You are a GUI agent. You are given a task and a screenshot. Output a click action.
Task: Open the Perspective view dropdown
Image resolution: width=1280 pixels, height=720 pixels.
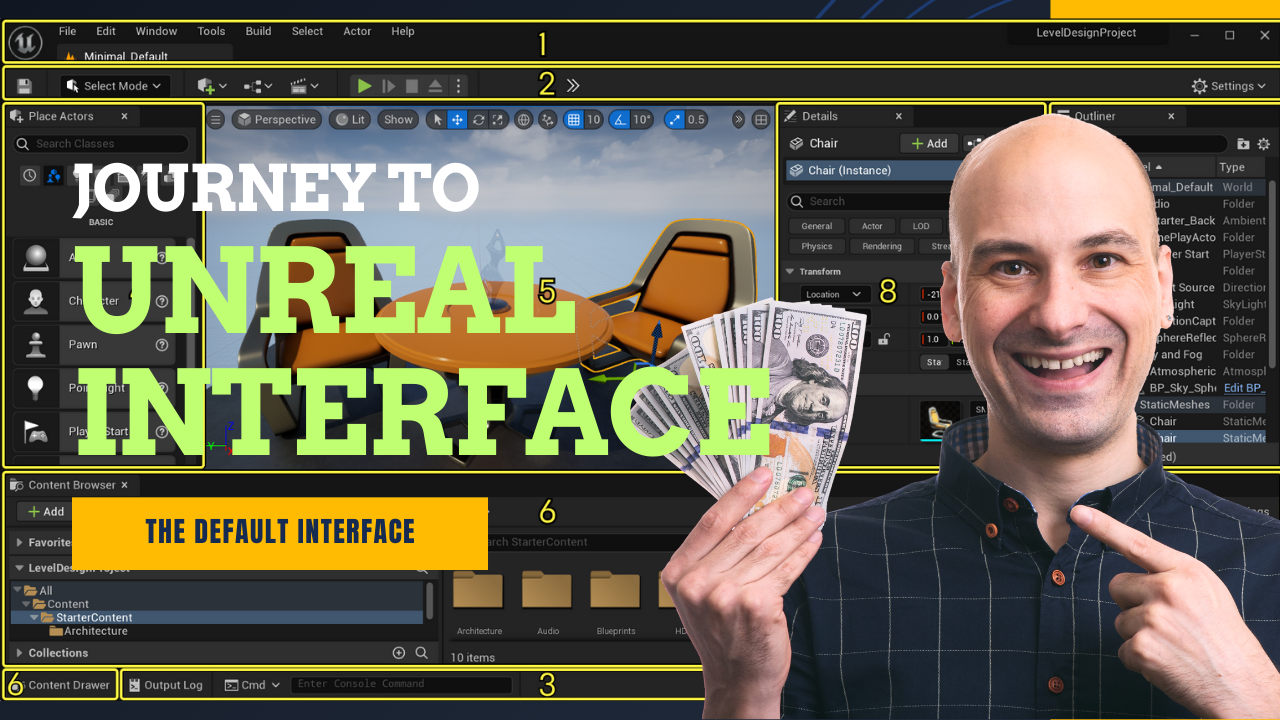click(277, 120)
